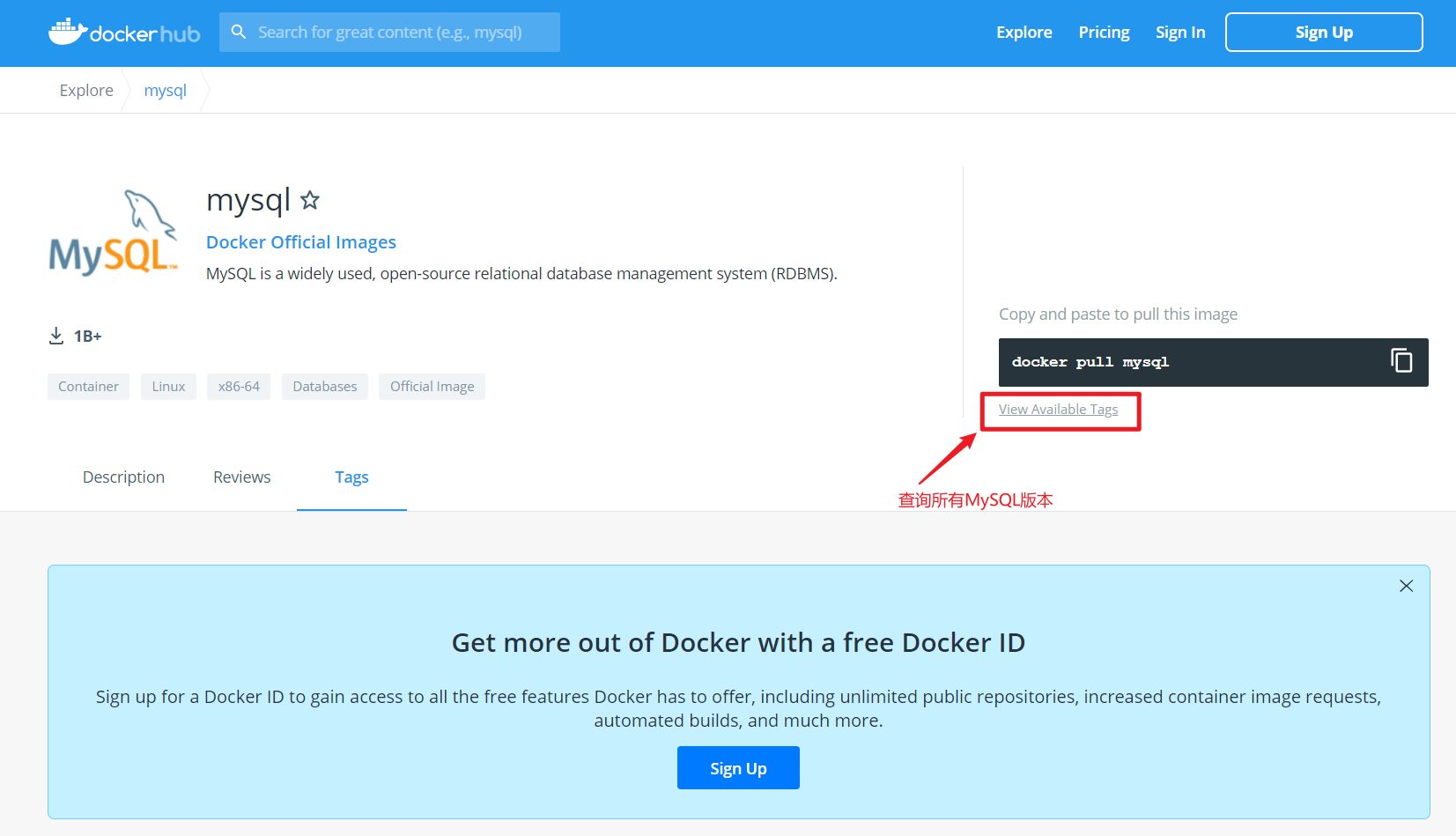Image resolution: width=1456 pixels, height=836 pixels.
Task: Click the docker pull mysql command text
Action: pos(1090,362)
